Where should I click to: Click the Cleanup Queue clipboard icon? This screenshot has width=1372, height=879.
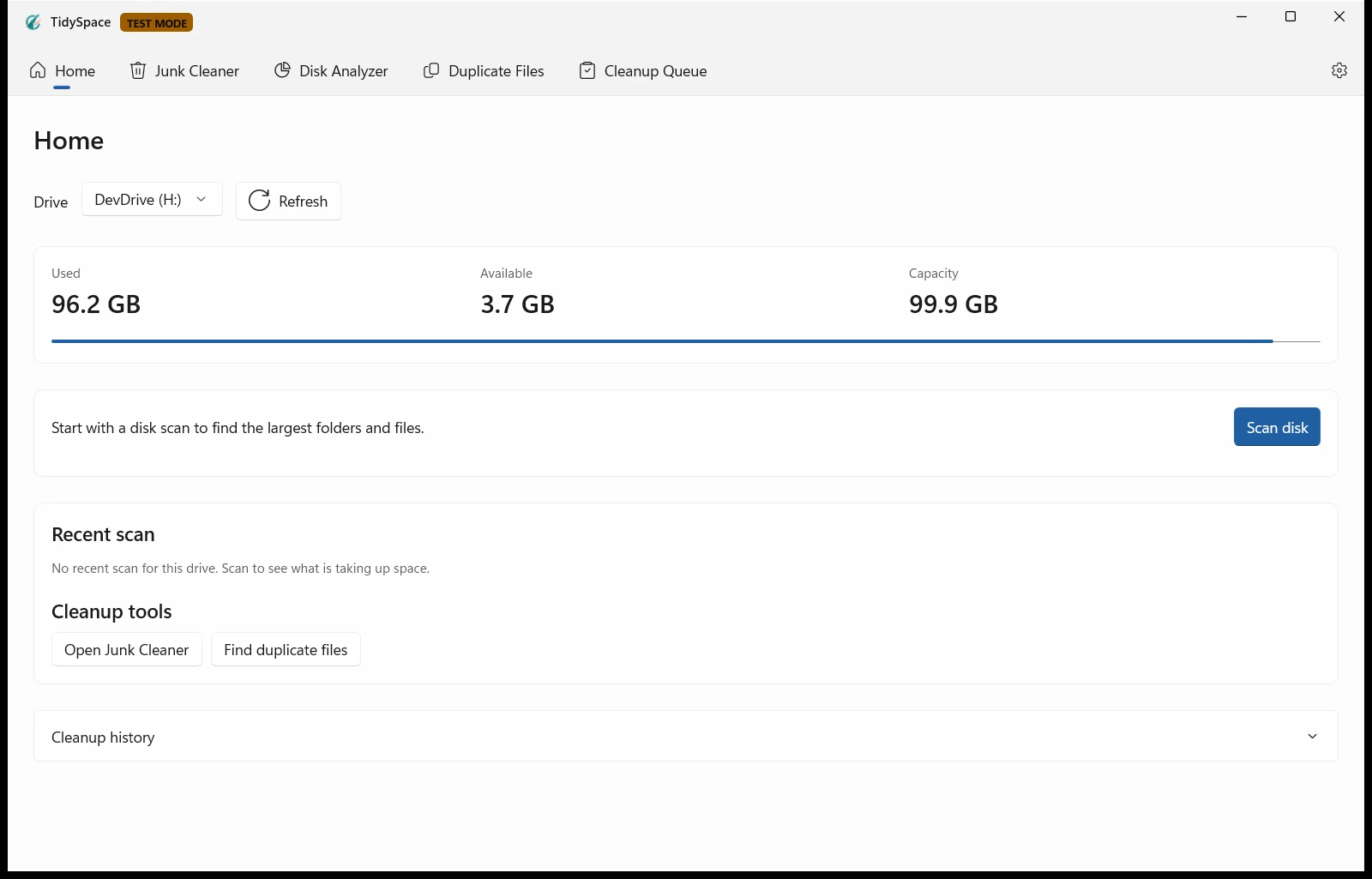(587, 70)
